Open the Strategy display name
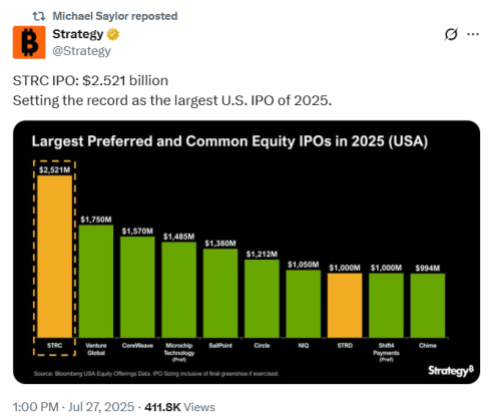This screenshot has height=420, width=494. tap(78, 34)
